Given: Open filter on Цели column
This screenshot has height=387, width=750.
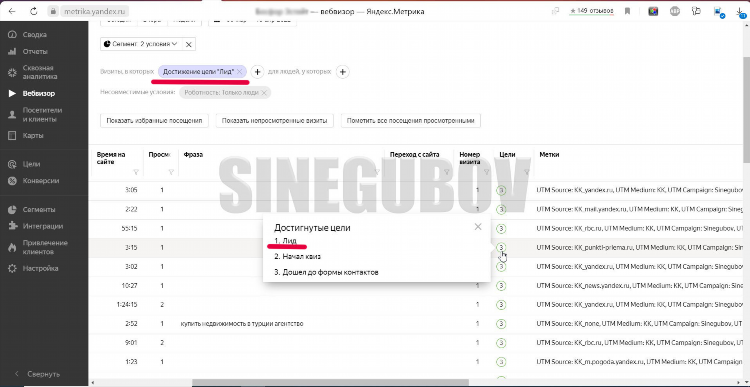Looking at the screenshot, I should 527,172.
